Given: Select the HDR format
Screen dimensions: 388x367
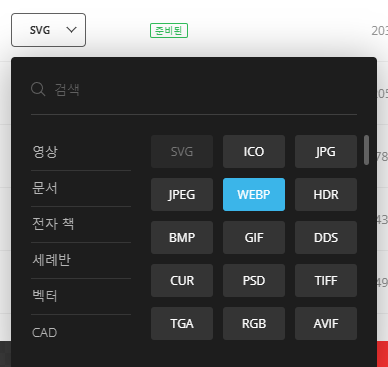Looking at the screenshot, I should point(326,195).
